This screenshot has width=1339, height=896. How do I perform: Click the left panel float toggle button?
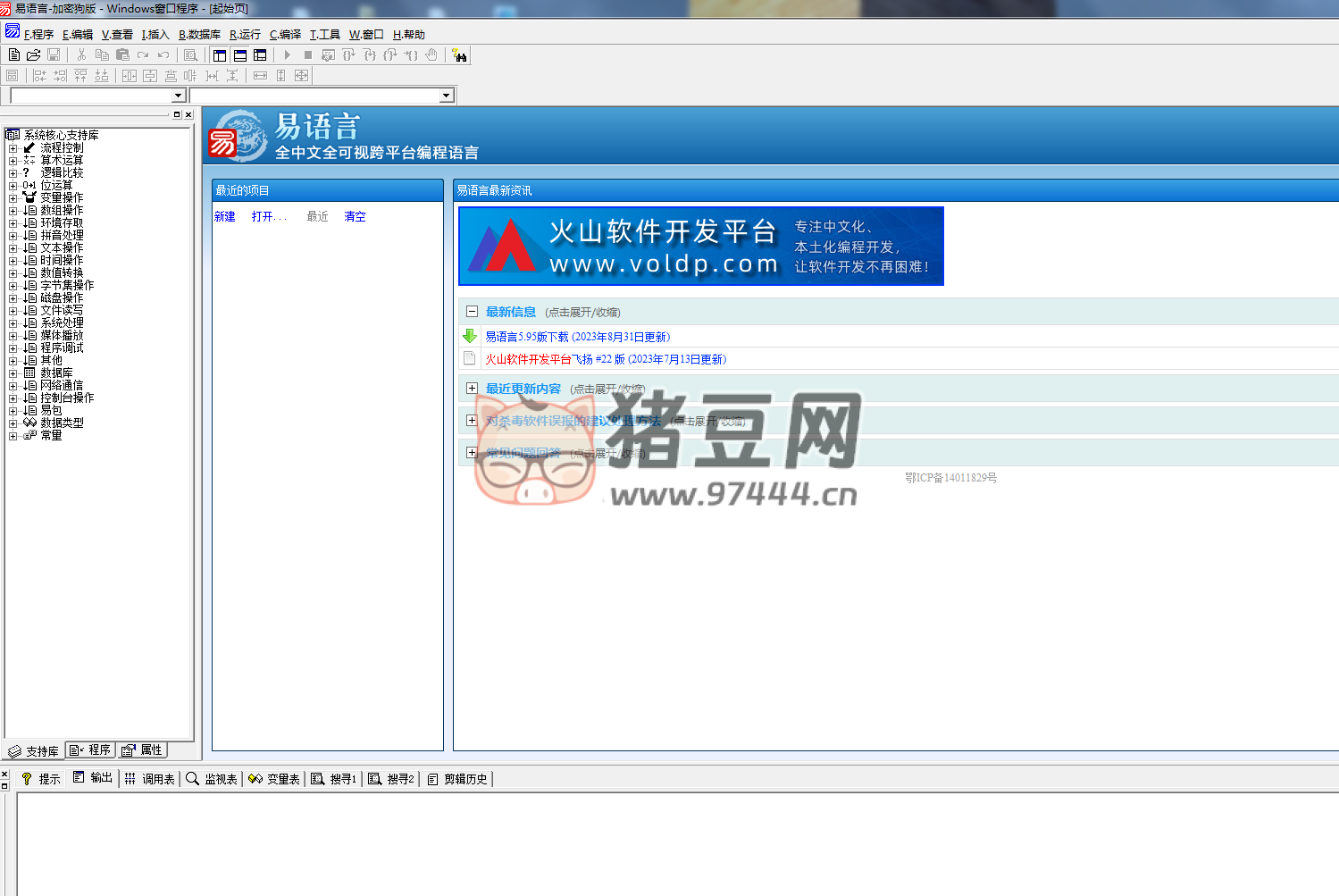tap(177, 114)
